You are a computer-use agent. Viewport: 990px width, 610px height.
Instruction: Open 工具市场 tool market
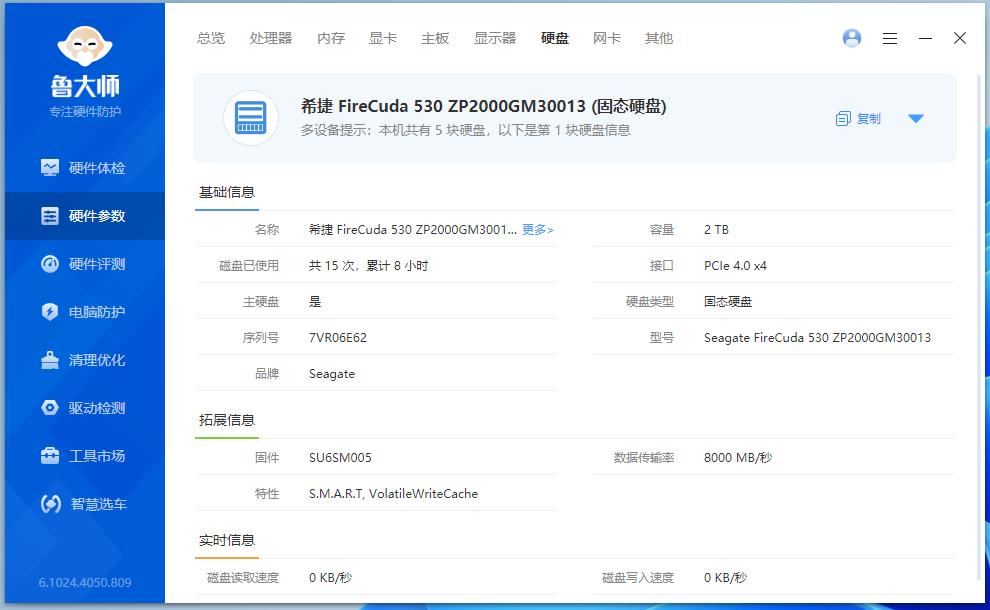[x=85, y=456]
